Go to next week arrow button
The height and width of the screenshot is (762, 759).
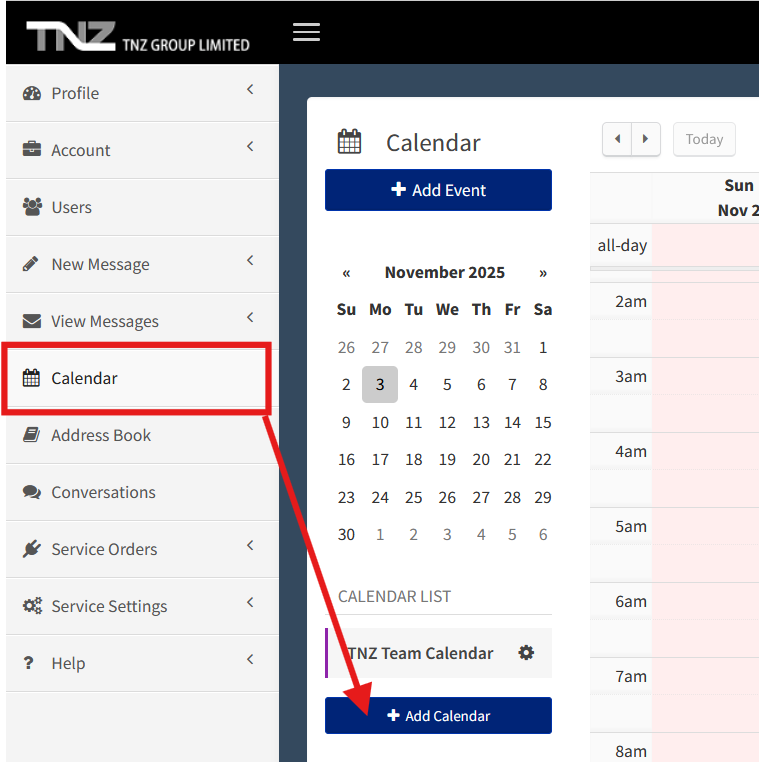646,139
